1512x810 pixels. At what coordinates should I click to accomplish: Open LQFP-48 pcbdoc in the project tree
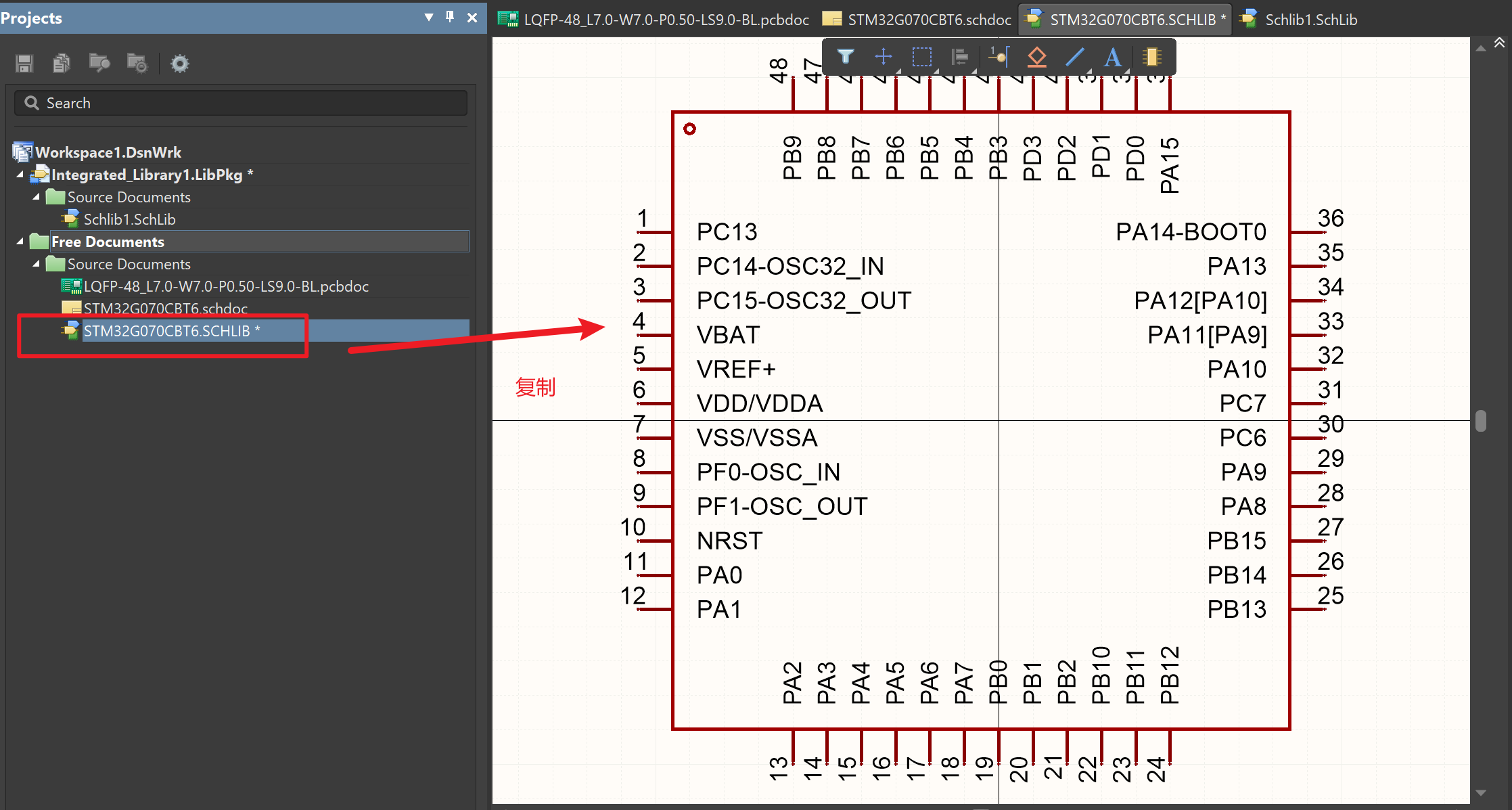(x=226, y=286)
